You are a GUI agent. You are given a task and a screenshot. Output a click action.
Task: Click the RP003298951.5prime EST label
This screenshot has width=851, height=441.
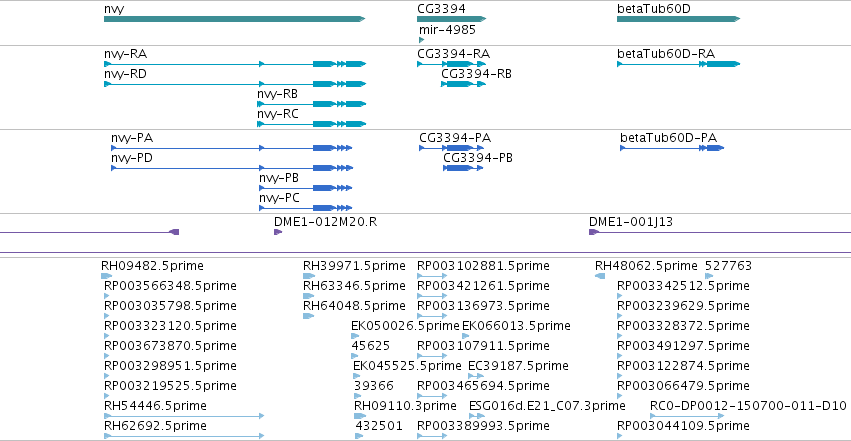(x=170, y=366)
